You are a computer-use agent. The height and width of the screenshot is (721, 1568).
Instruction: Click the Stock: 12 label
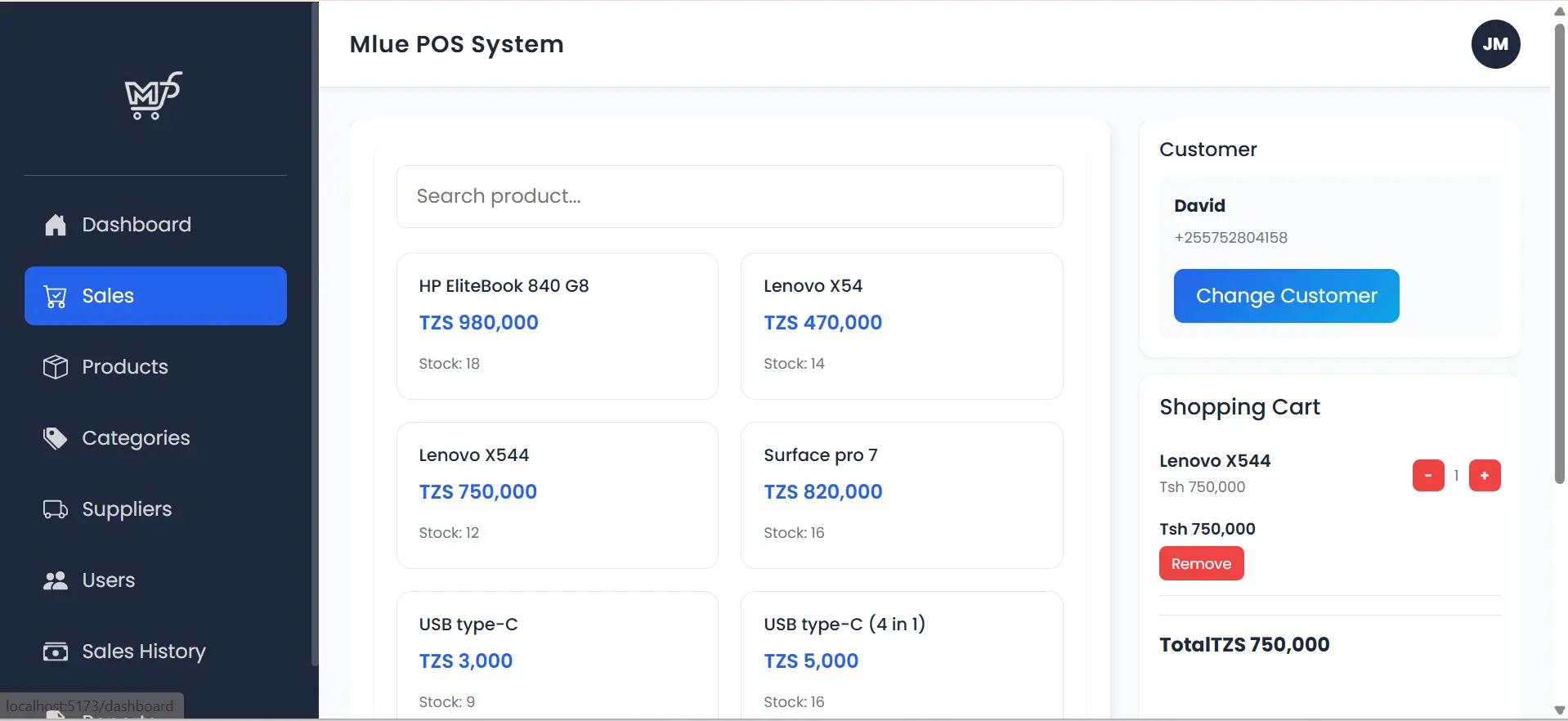[449, 533]
